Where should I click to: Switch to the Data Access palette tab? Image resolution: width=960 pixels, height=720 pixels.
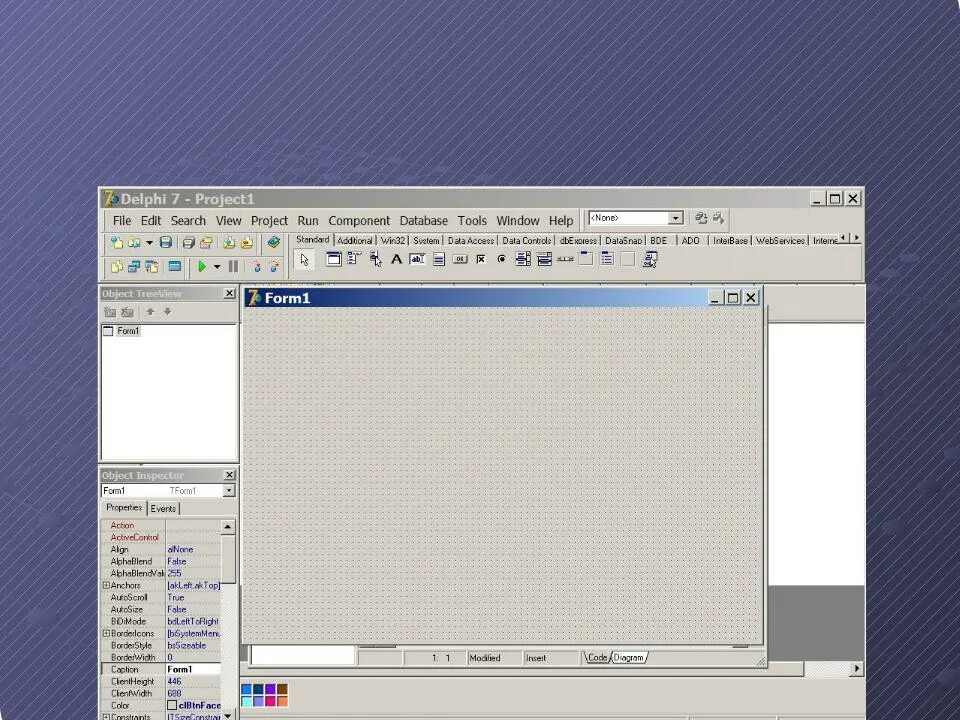[x=471, y=241]
